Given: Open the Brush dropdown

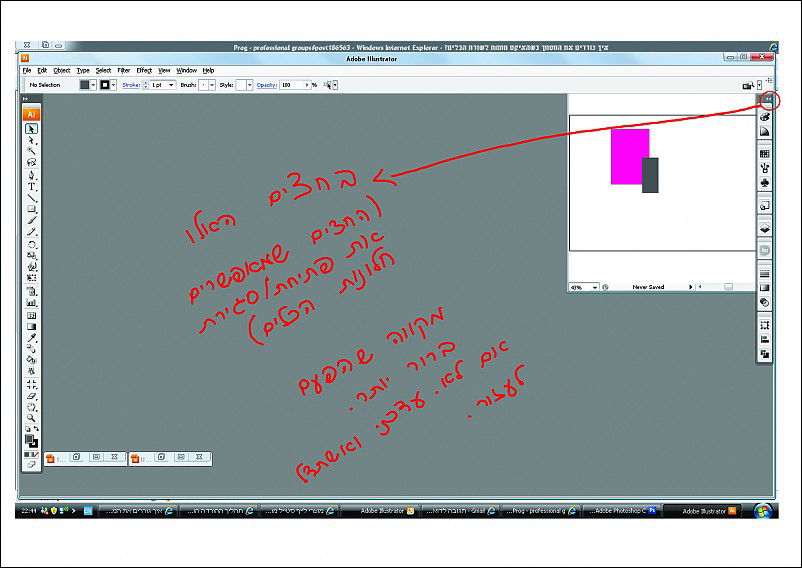Looking at the screenshot, I should click(x=212, y=85).
